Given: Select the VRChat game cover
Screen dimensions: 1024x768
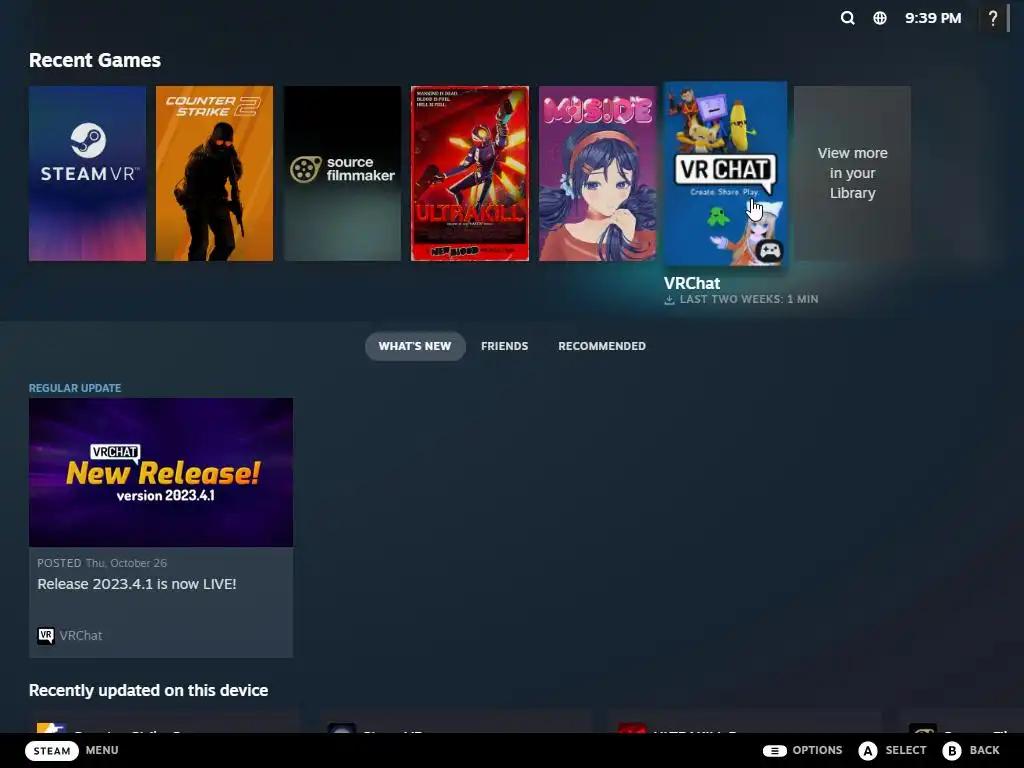Looking at the screenshot, I should point(725,174).
